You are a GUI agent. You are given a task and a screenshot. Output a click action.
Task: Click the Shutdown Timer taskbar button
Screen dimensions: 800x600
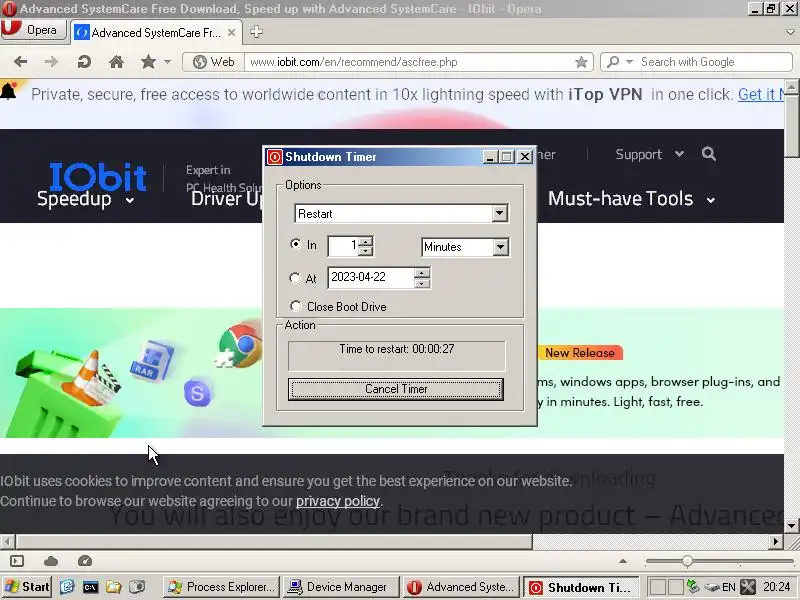click(582, 587)
